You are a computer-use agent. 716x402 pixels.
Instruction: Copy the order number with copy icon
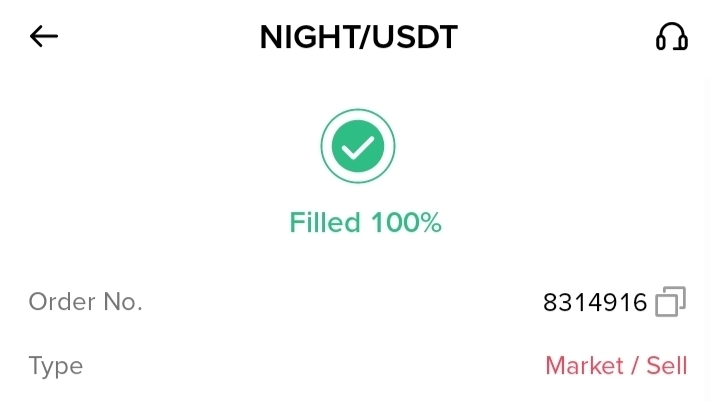(x=670, y=302)
